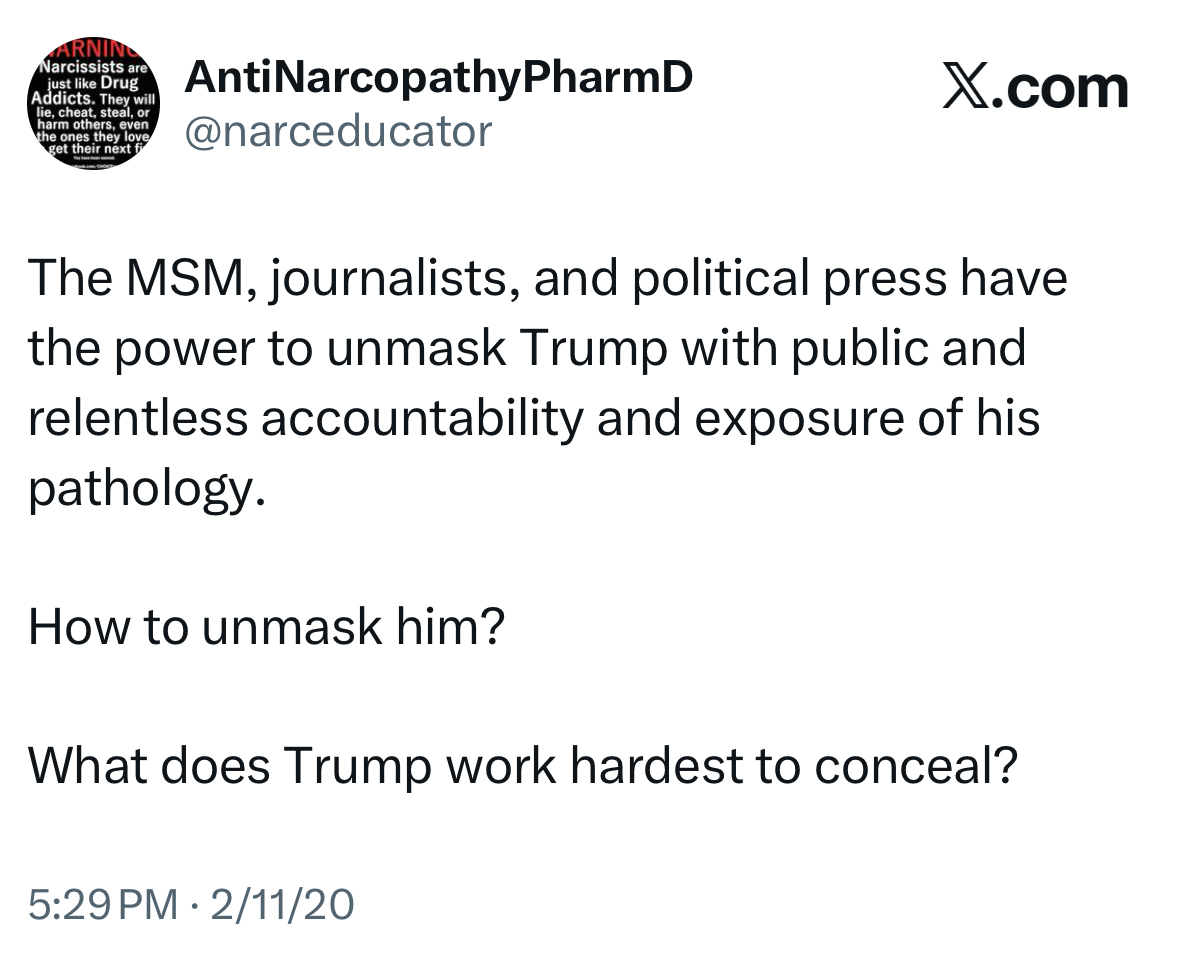Open the AntiNarcopathyPharmD profile avatar
This screenshot has height=956, width=1179.
[88, 104]
